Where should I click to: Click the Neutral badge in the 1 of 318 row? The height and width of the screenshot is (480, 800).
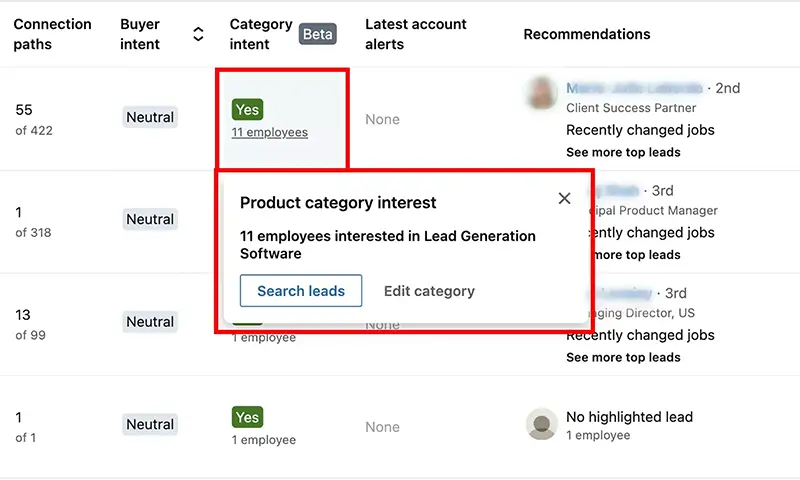tap(150, 219)
